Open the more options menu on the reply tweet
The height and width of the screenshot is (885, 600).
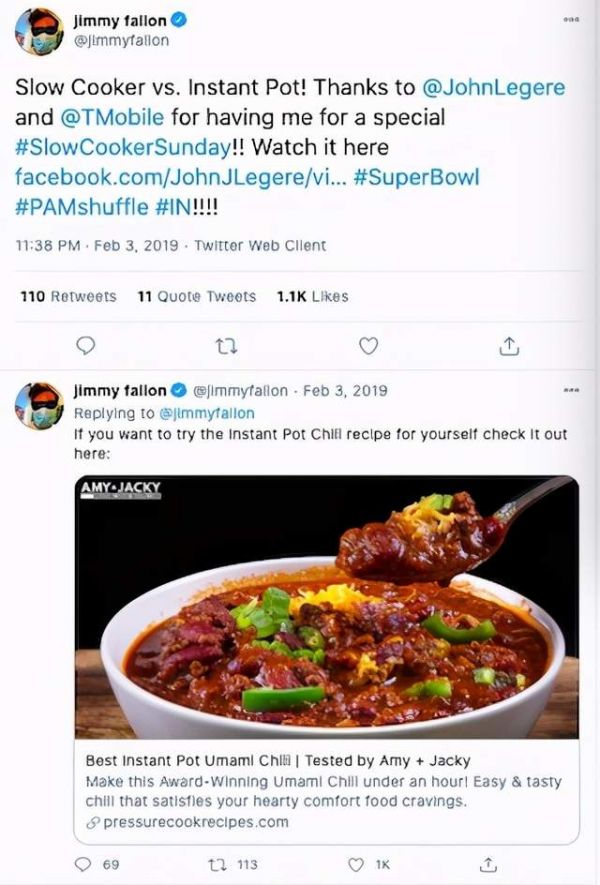572,390
